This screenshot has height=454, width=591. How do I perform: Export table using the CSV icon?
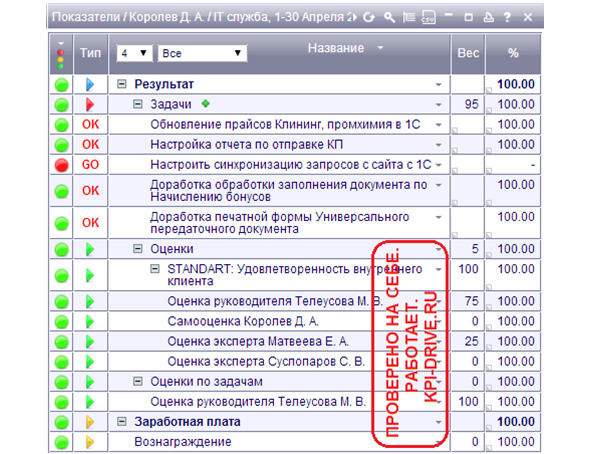tap(428, 17)
